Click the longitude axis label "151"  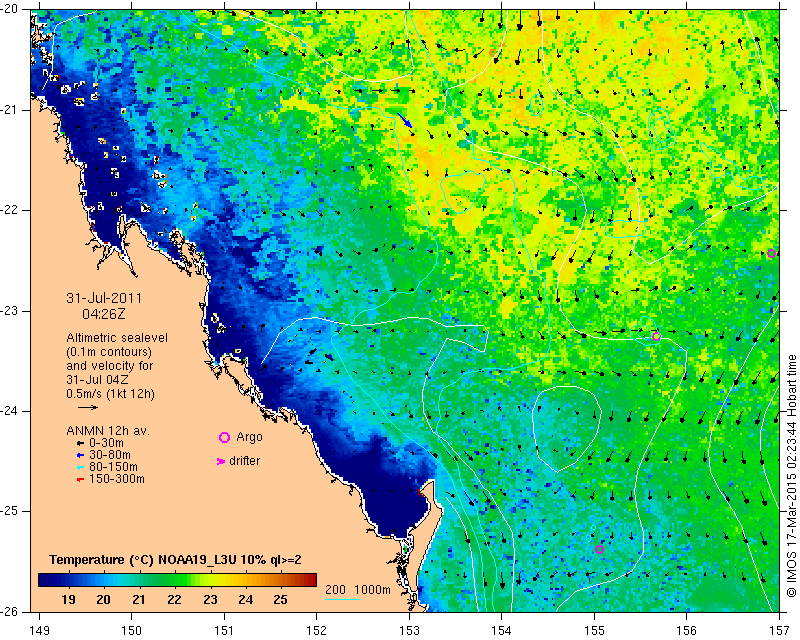pyautogui.click(x=224, y=631)
